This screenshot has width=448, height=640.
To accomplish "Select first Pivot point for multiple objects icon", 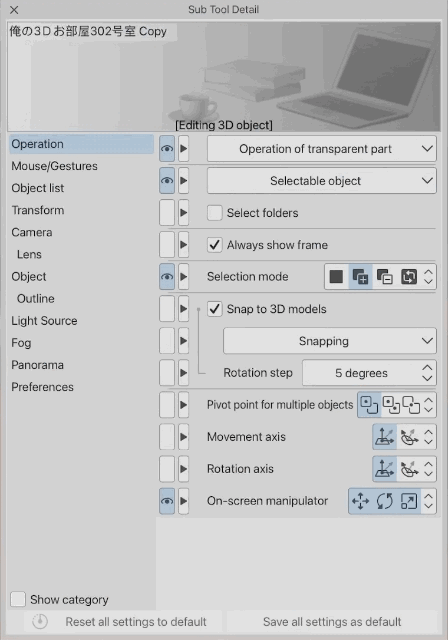I will (x=369, y=405).
